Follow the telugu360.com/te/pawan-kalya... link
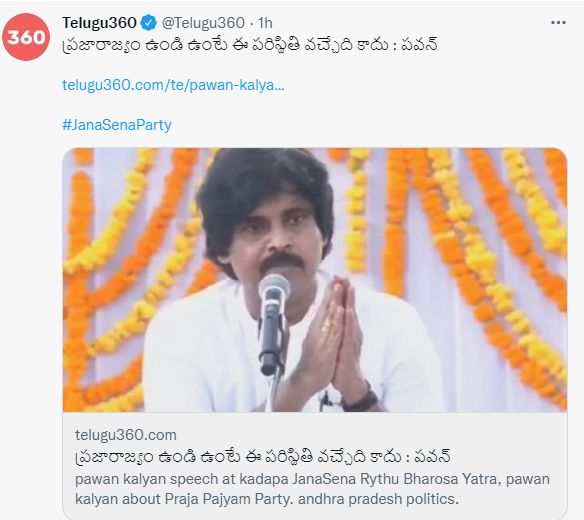 [173, 85]
